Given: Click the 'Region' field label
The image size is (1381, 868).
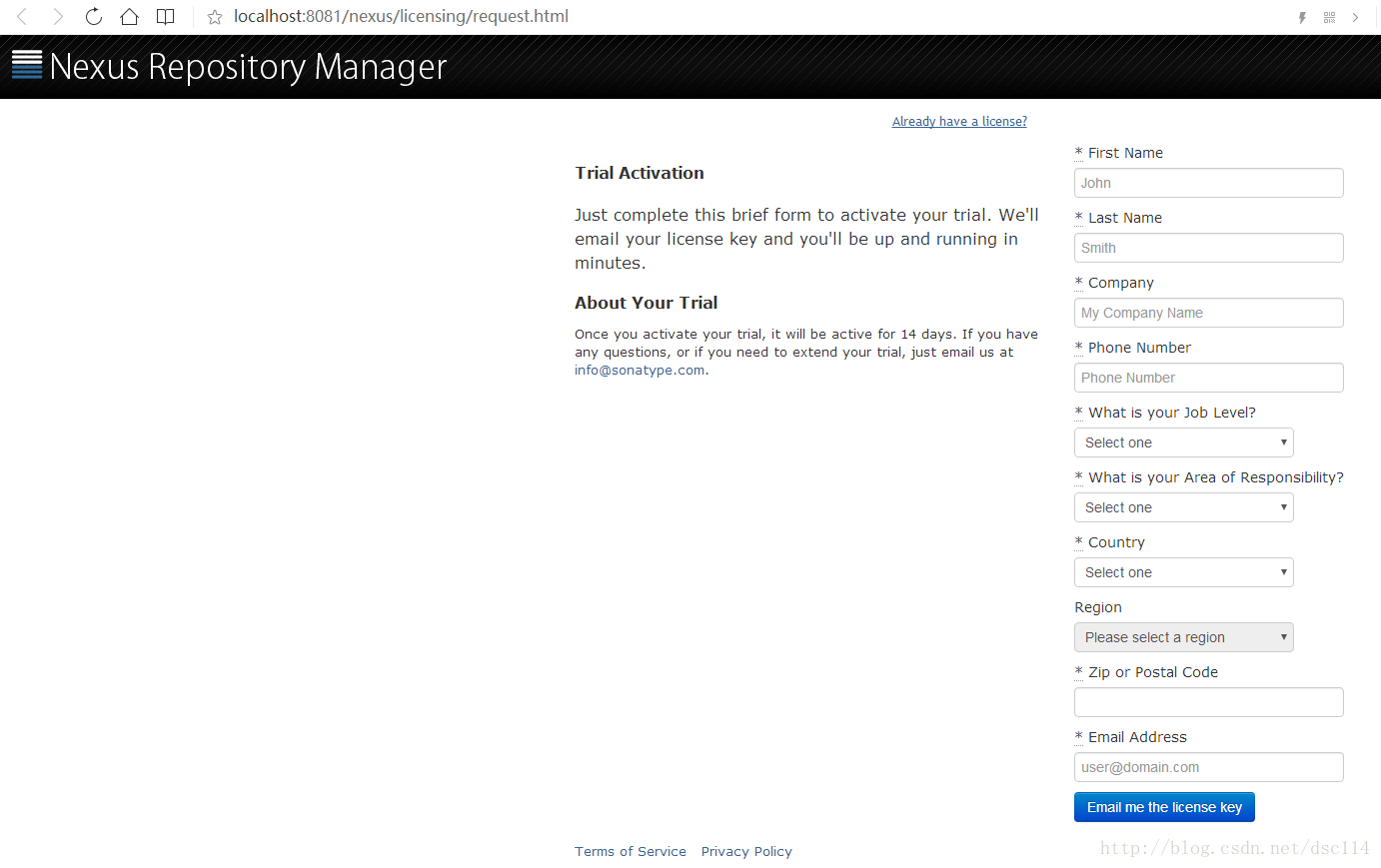Looking at the screenshot, I should click(1098, 607).
